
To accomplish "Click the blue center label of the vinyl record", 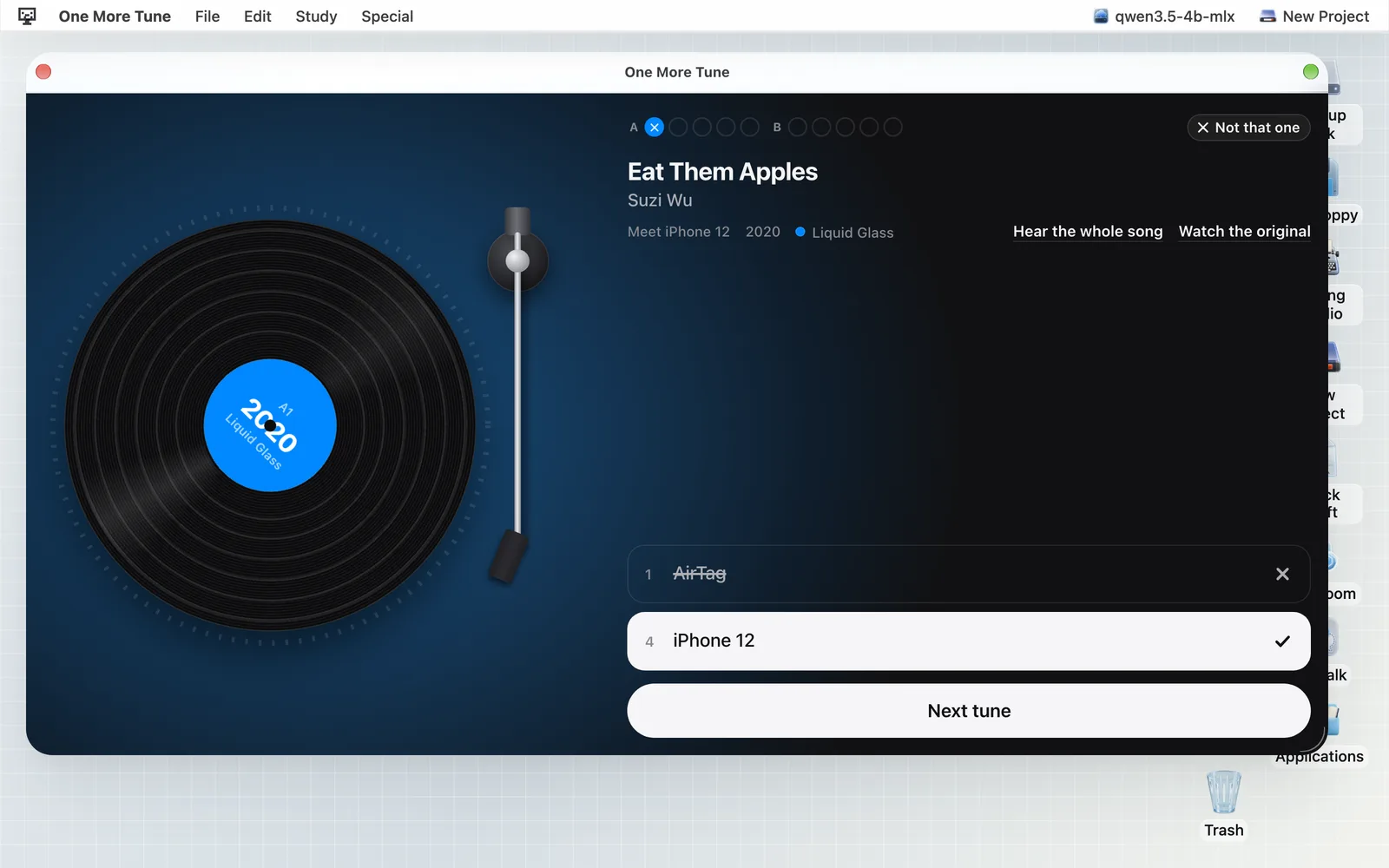I will click(270, 425).
